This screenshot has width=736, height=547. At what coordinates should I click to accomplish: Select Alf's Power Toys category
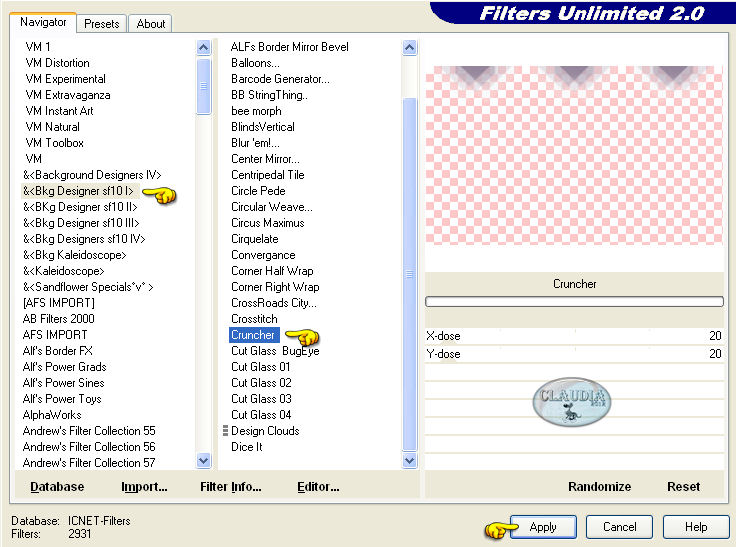(x=62, y=399)
